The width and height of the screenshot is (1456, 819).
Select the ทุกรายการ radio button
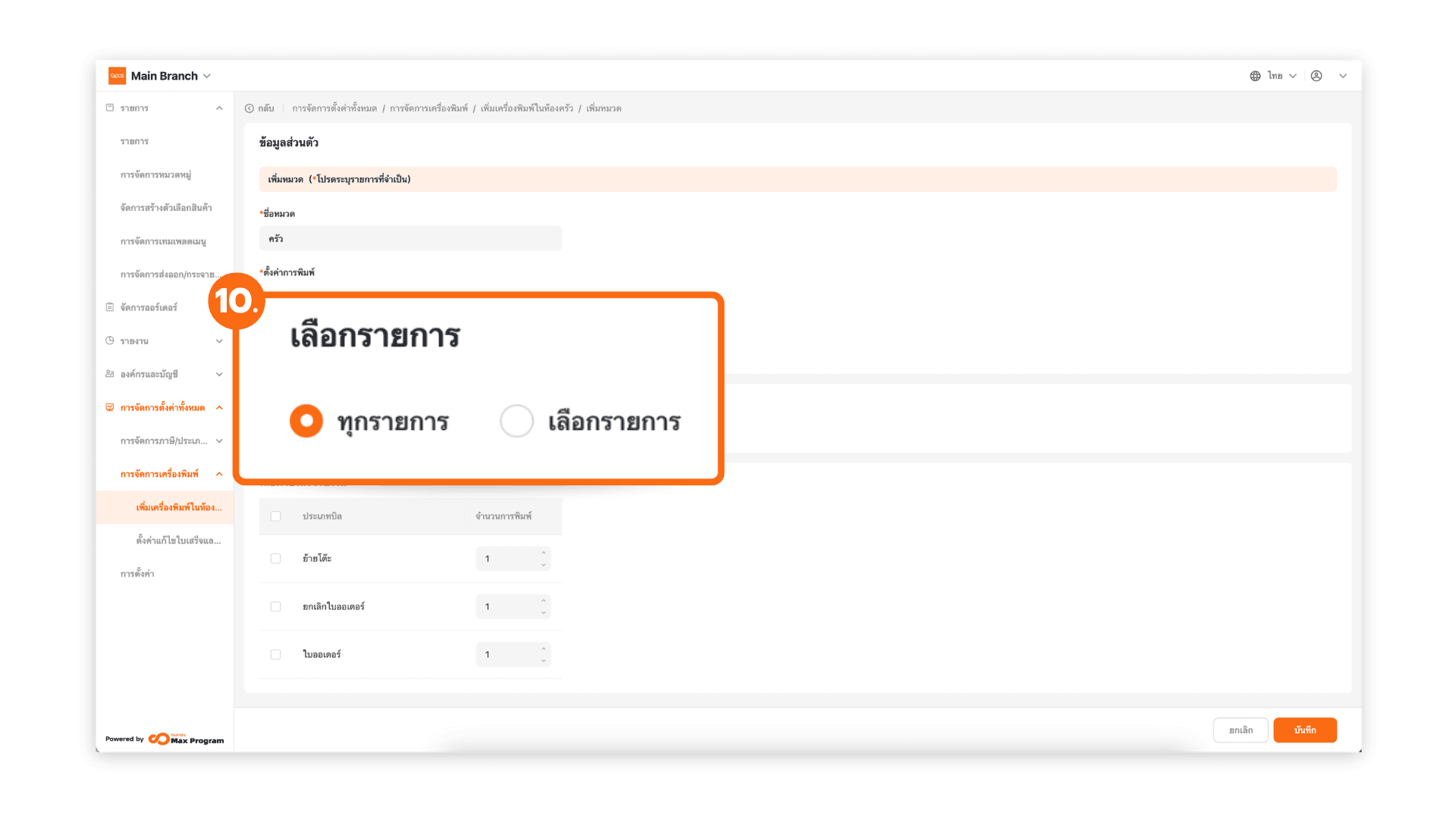(x=306, y=421)
